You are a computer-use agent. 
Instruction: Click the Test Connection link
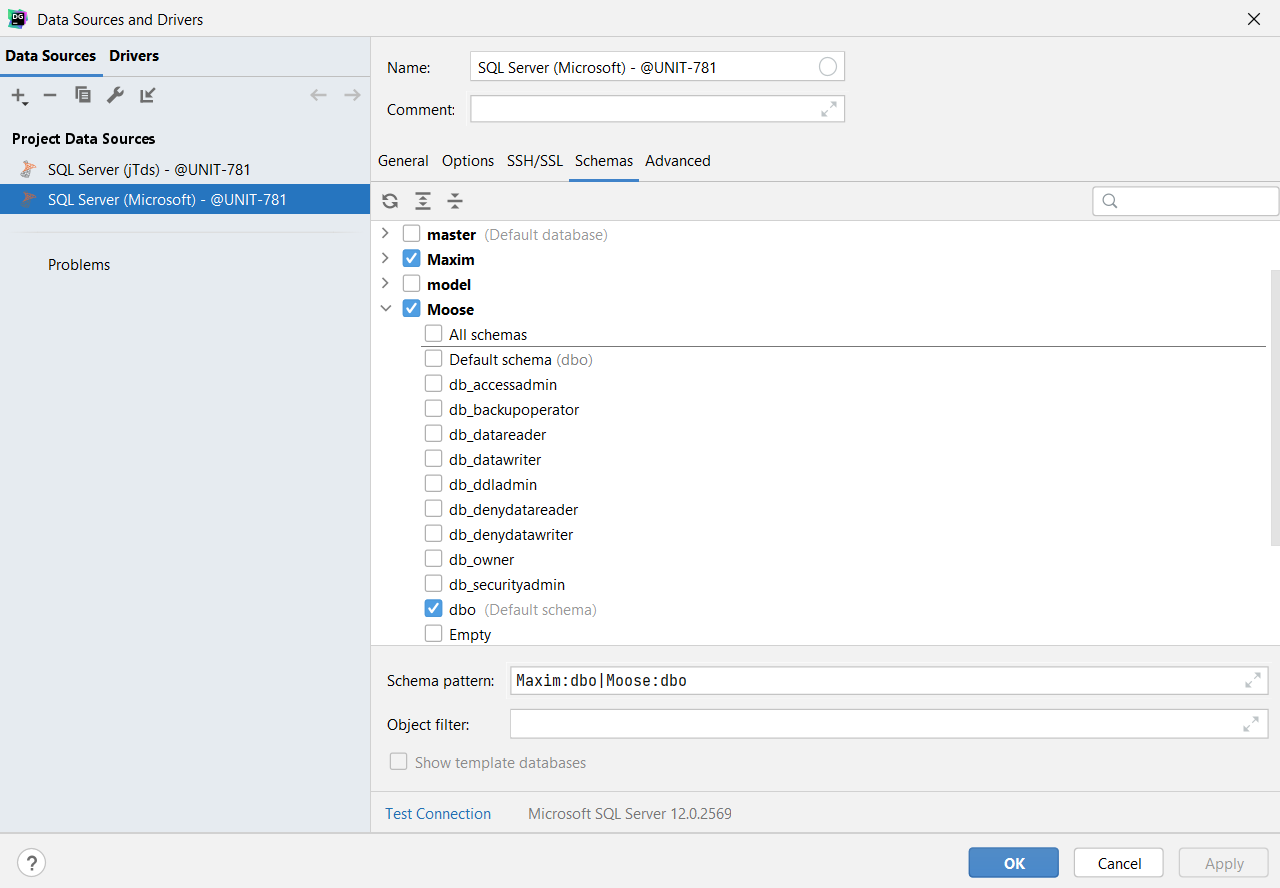[438, 814]
